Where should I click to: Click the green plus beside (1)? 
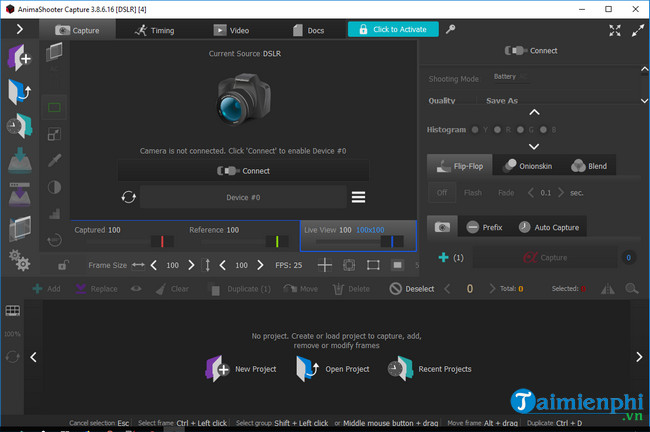click(x=443, y=257)
